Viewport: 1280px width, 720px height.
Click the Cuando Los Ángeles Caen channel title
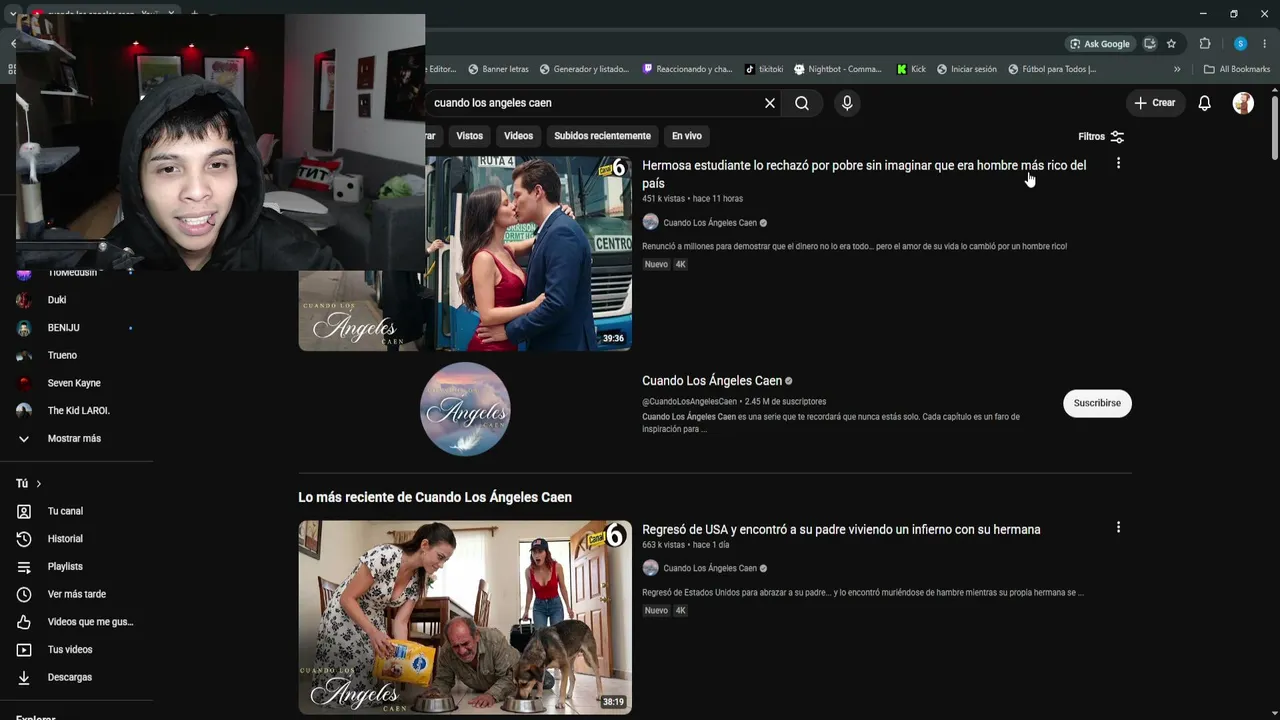tap(712, 381)
